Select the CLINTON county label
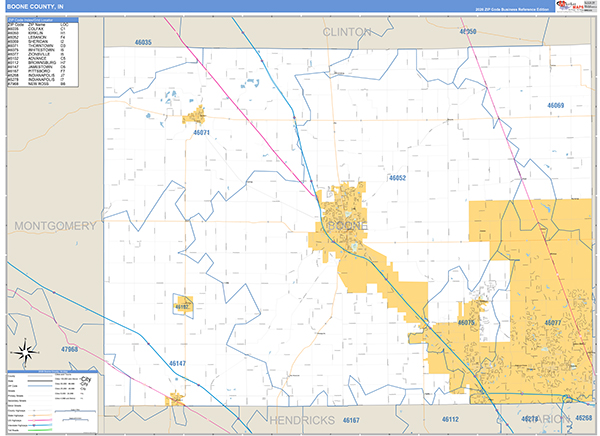 (x=347, y=32)
